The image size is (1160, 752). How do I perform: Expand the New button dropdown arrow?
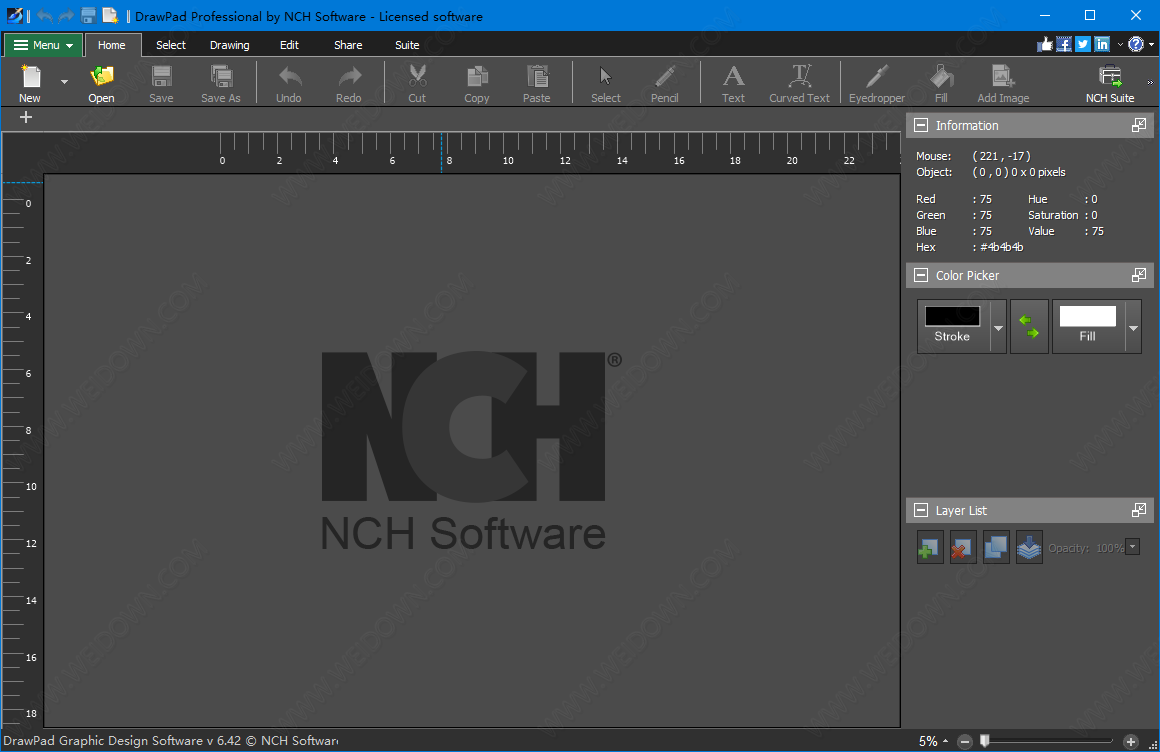tap(64, 82)
